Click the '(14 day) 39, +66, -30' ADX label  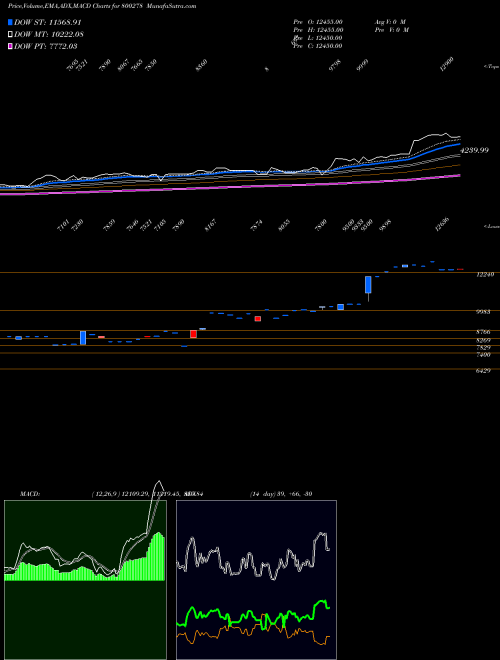[x=281, y=494]
